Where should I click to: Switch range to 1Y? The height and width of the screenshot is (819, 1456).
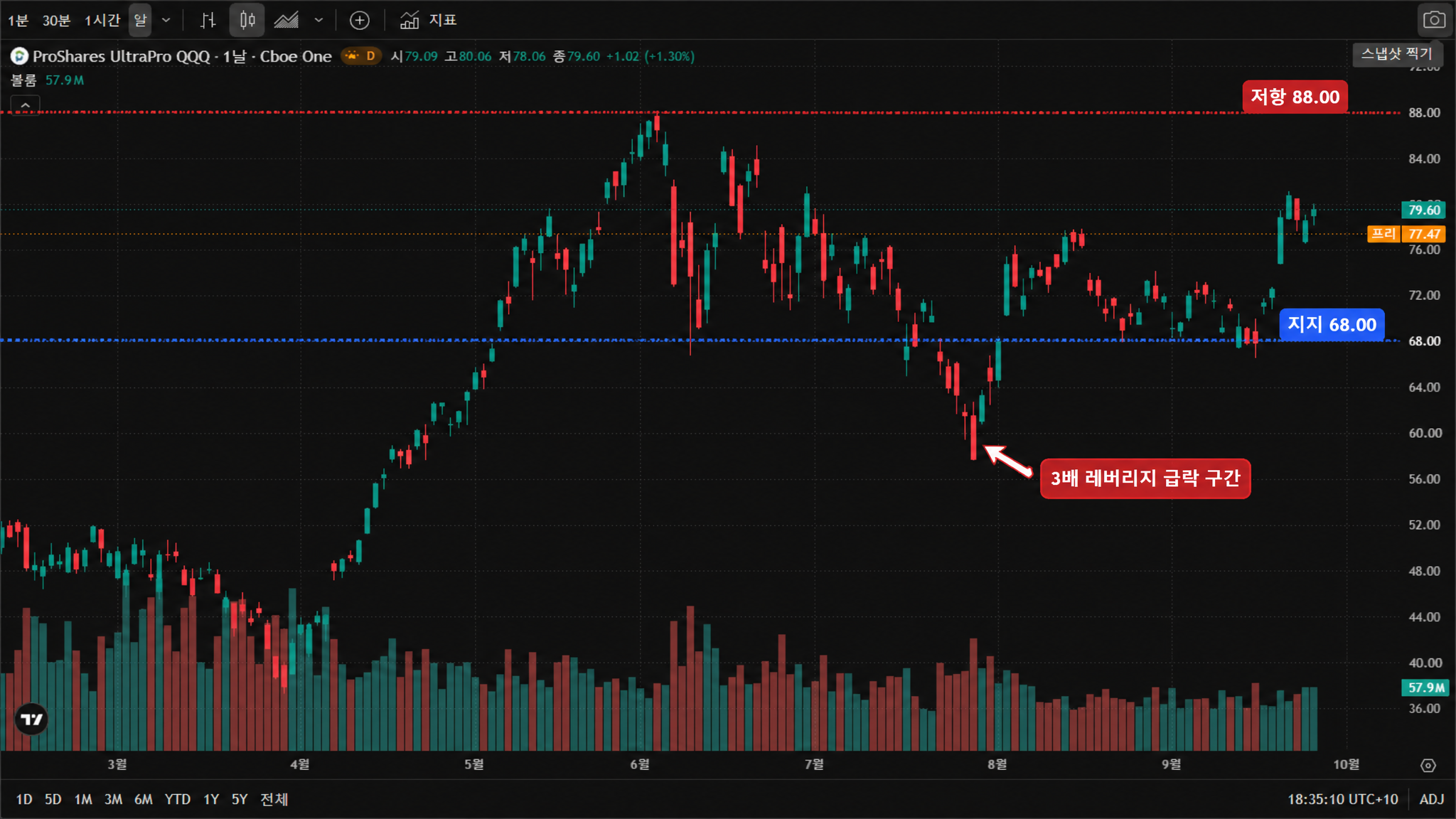coord(211,799)
